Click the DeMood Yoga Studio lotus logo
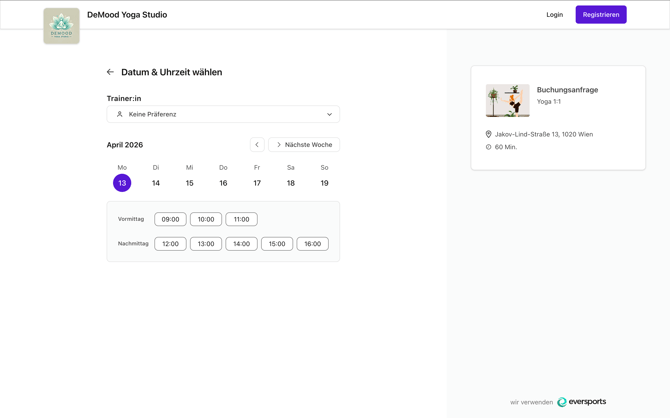The height and width of the screenshot is (418, 670). [x=62, y=26]
